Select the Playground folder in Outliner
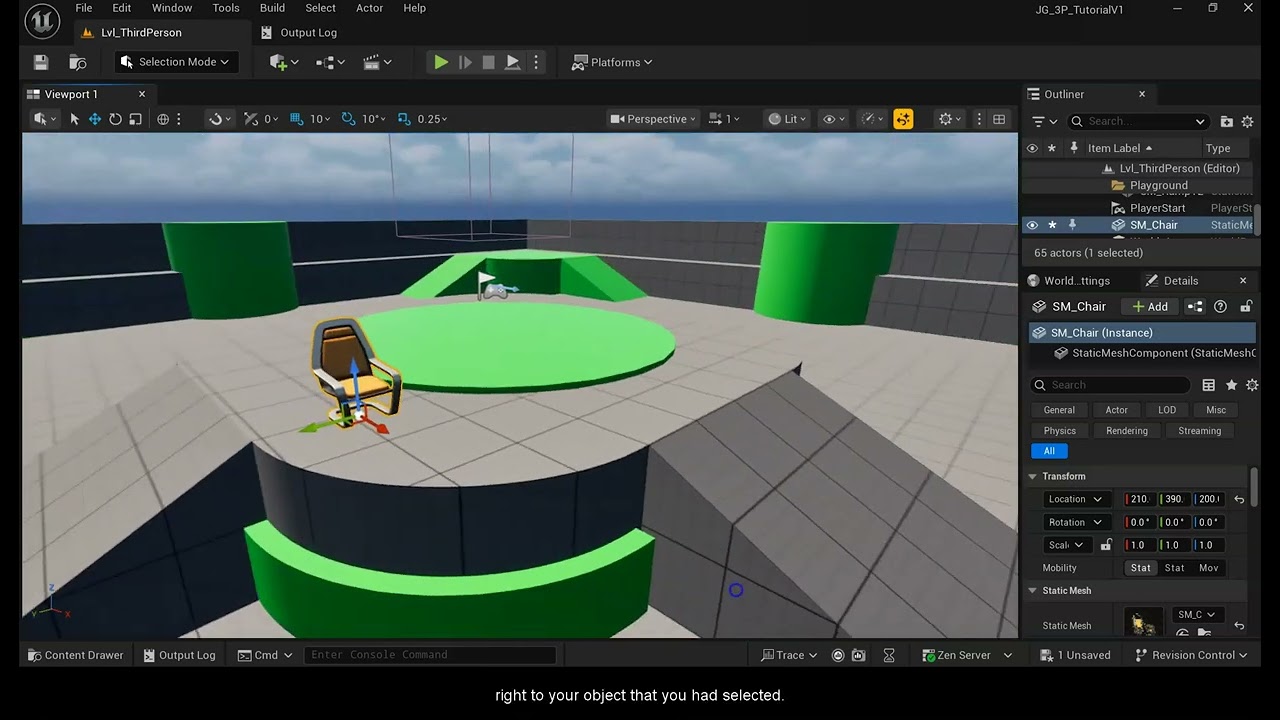Screen dimensions: 1280x720 coord(1158,186)
